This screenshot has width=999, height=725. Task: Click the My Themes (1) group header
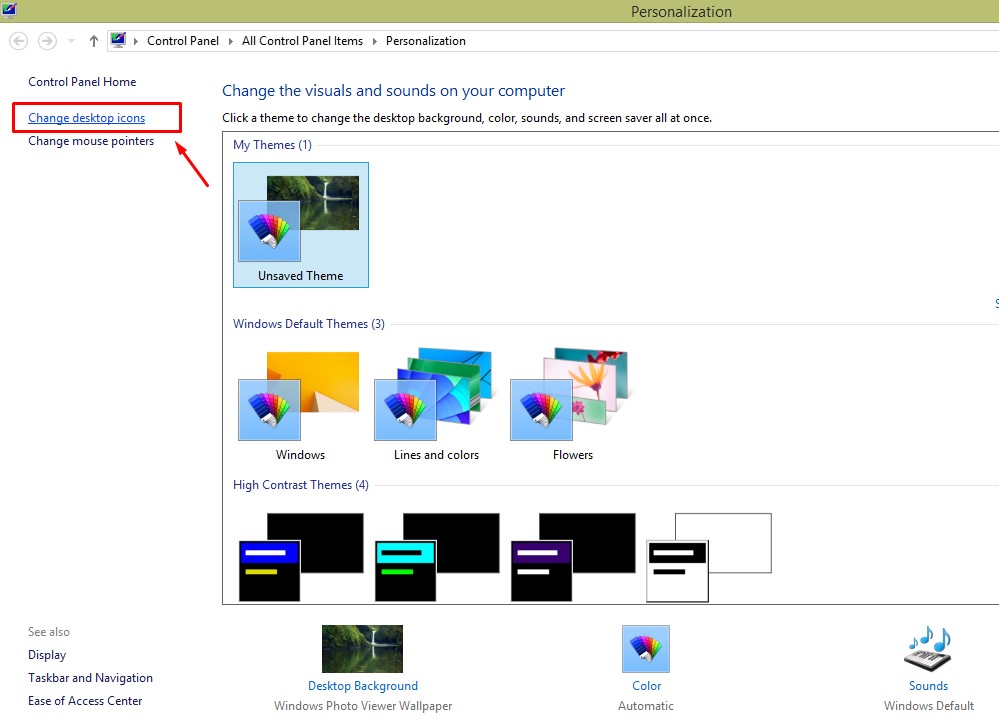click(x=273, y=145)
